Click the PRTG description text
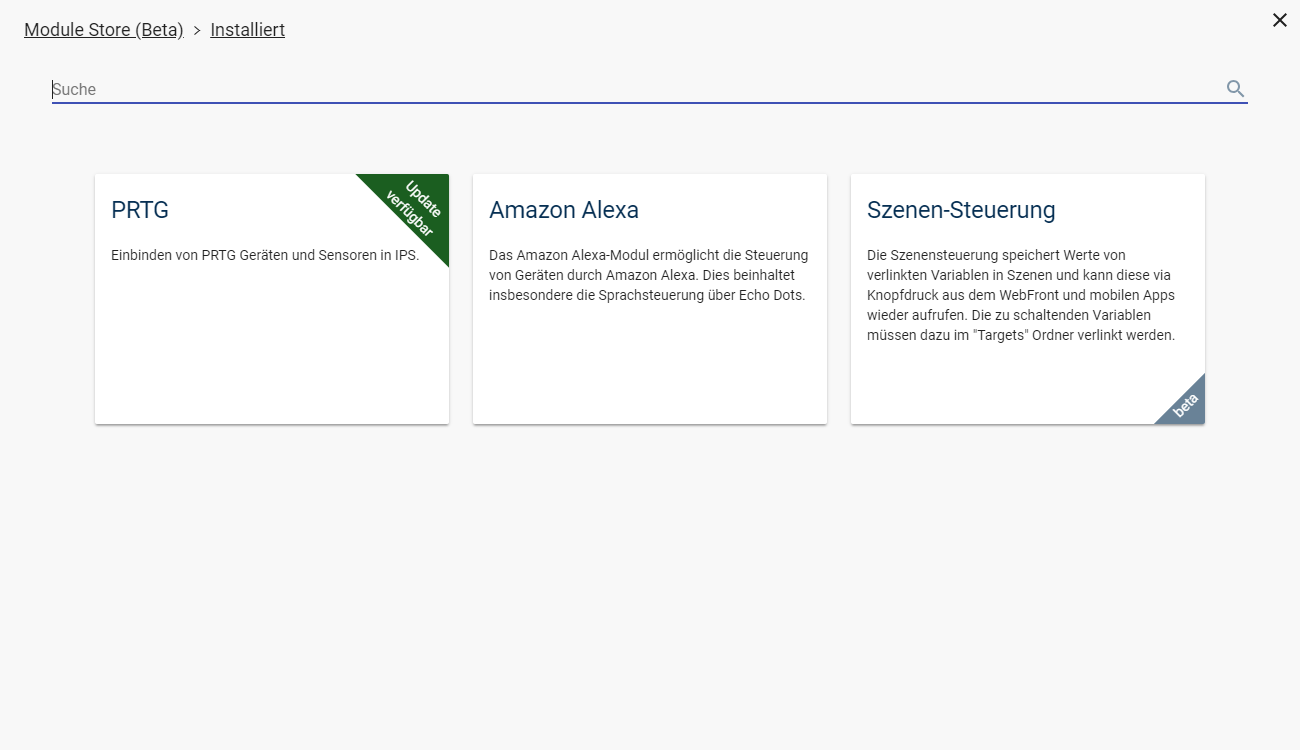1300x750 pixels. 264,255
